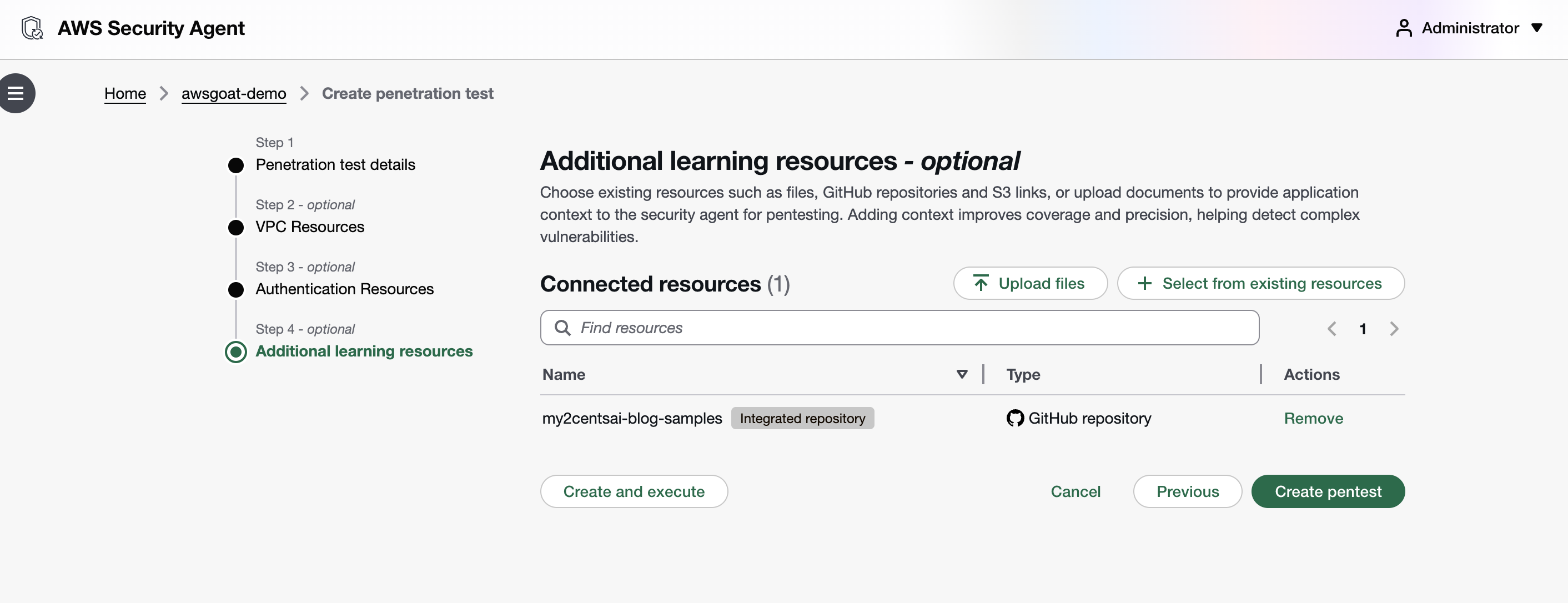Click the next page arrow in pagination
The width and height of the screenshot is (1568, 603).
[x=1395, y=329]
